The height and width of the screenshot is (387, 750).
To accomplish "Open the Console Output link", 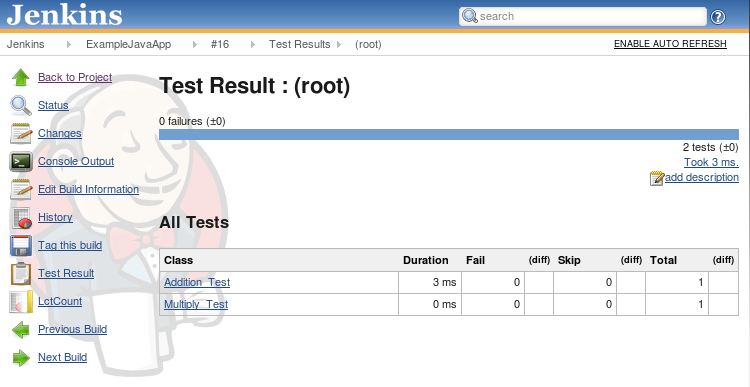I will pos(76,161).
